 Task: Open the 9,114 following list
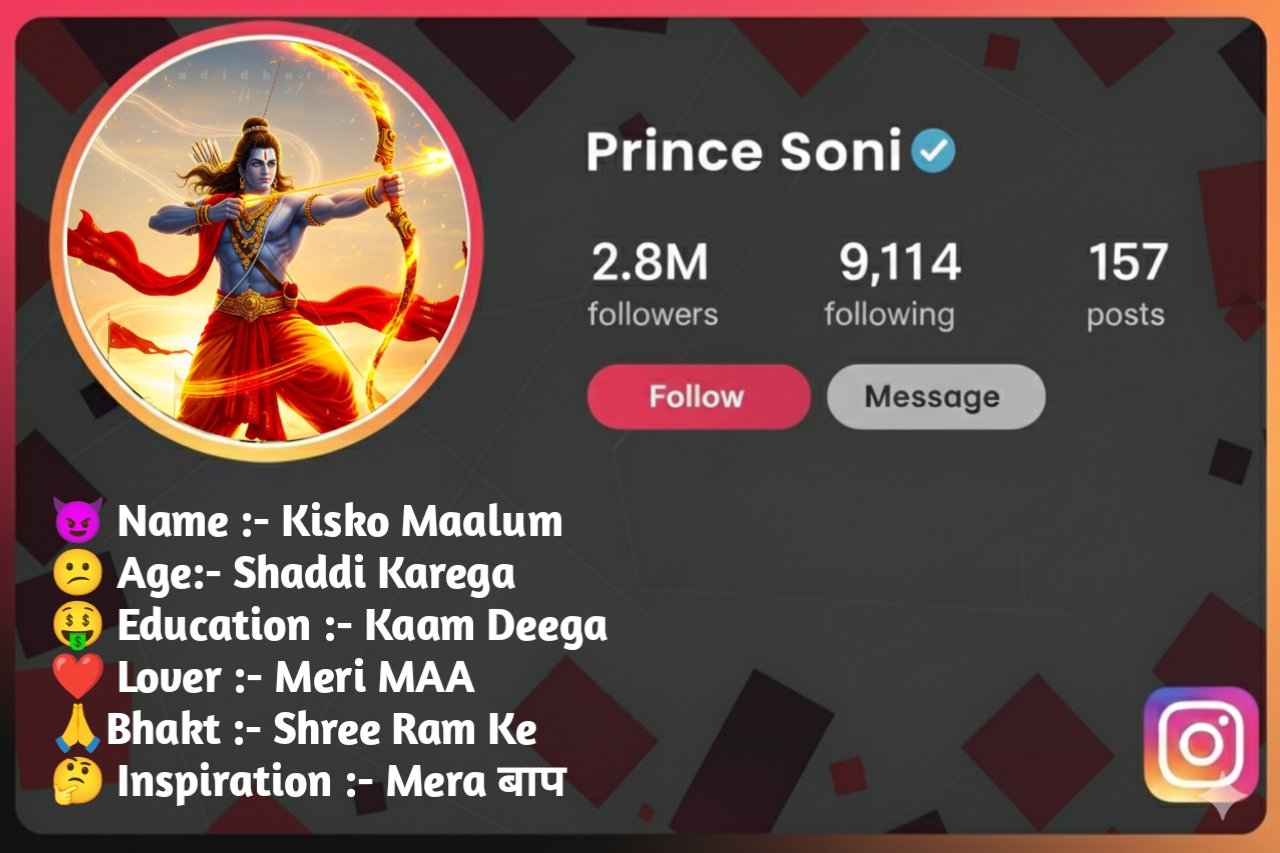[x=890, y=284]
